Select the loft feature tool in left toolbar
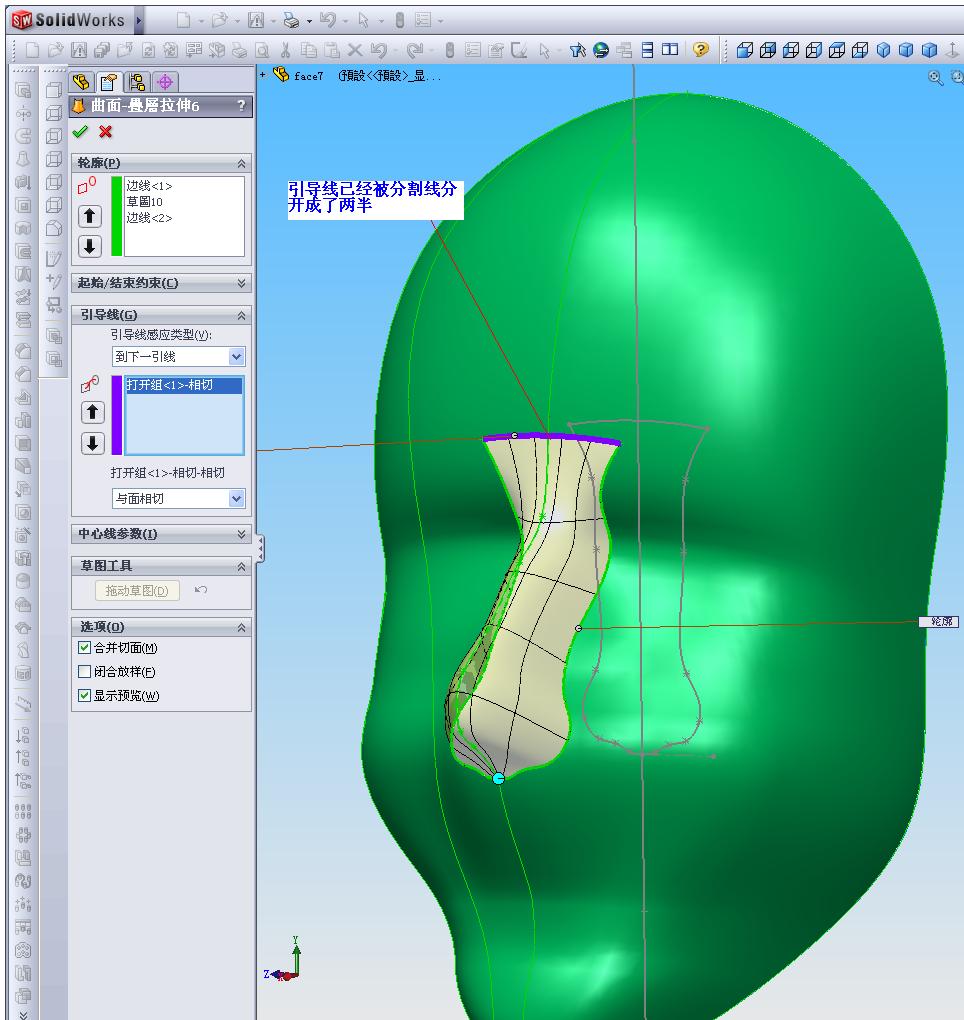The height and width of the screenshot is (1020, 964). 23,160
